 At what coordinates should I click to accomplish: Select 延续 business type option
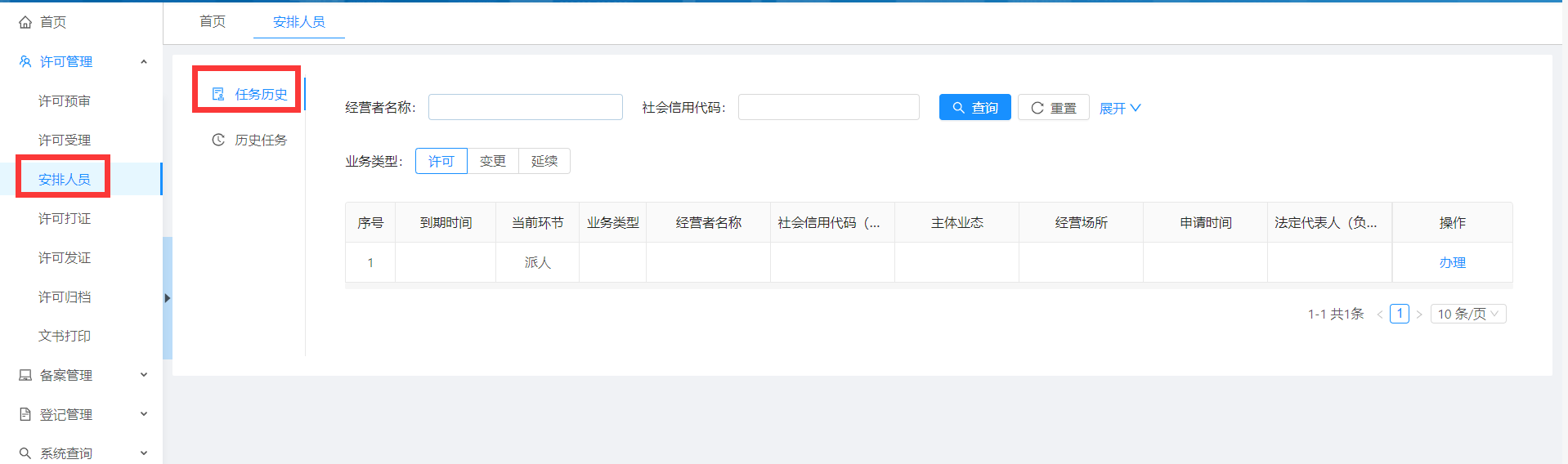(x=544, y=161)
